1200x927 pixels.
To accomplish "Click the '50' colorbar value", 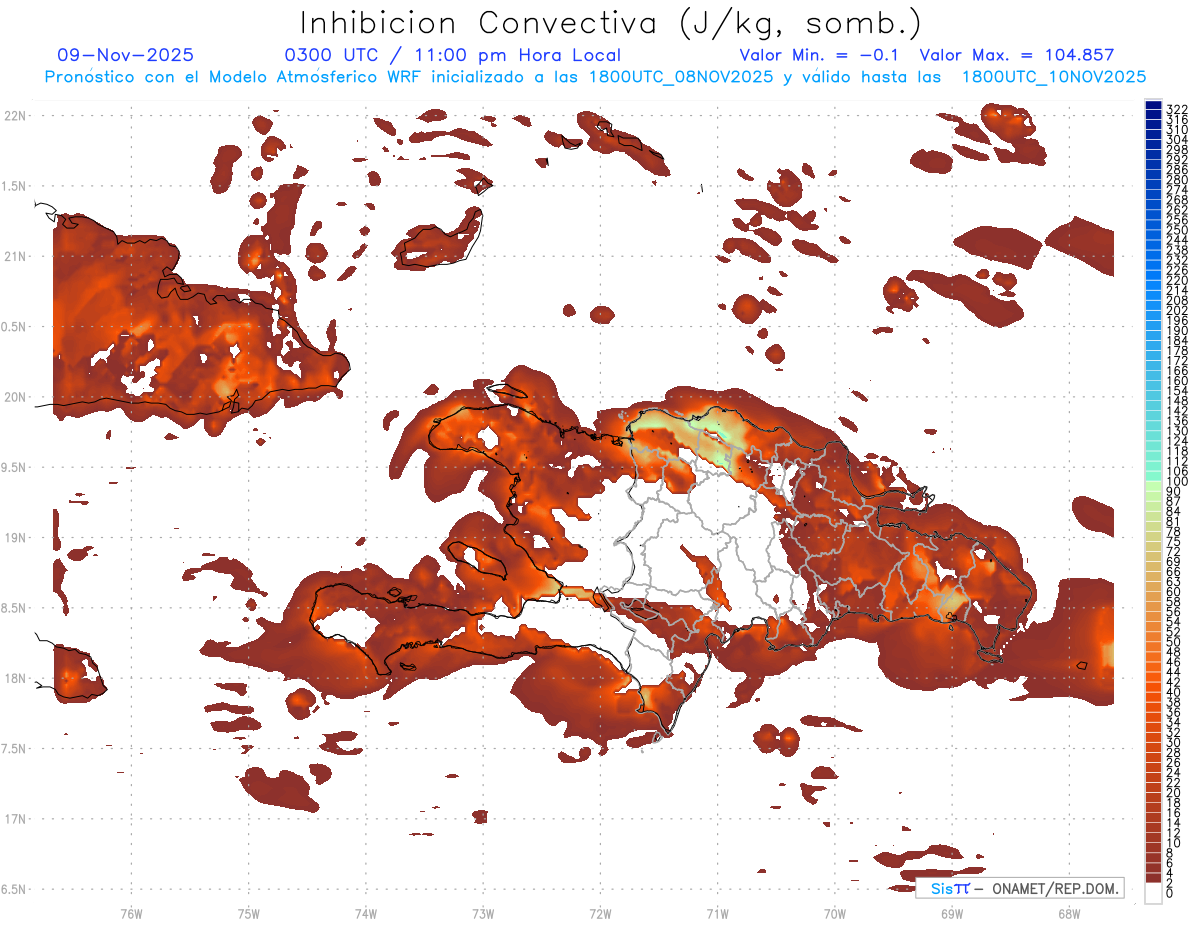I will point(1174,641).
